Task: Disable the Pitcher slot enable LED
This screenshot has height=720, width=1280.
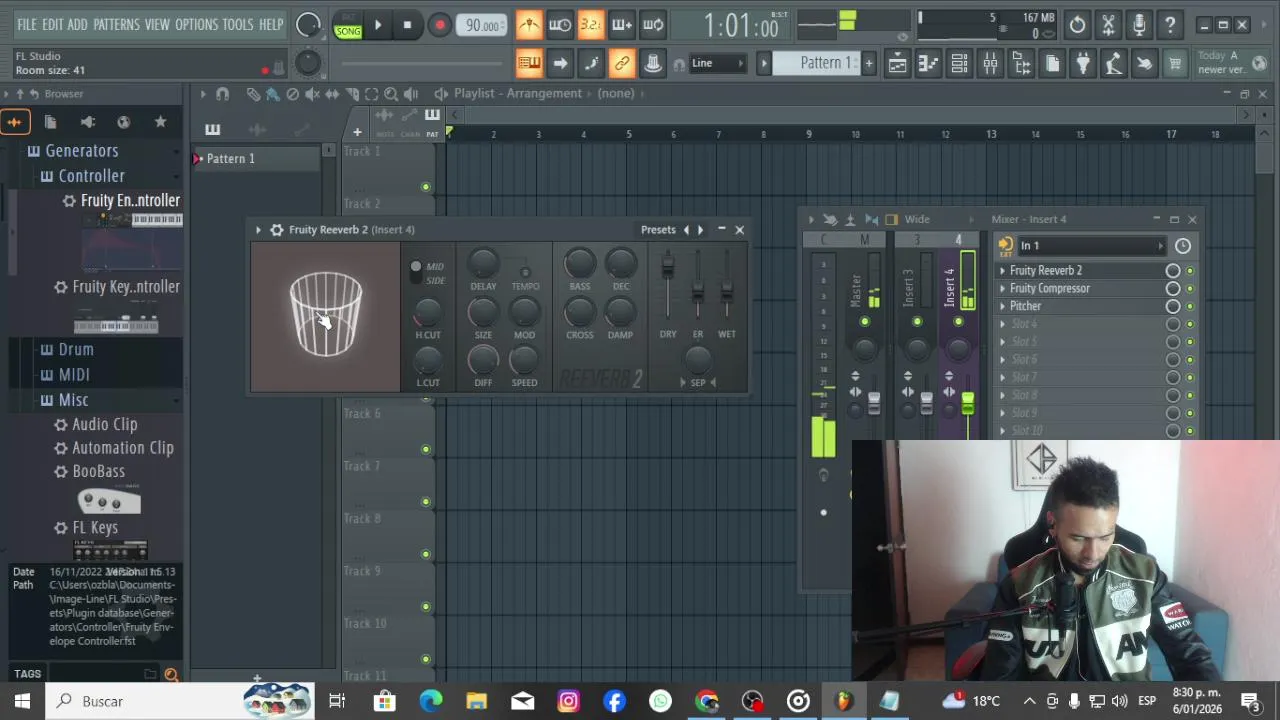Action: [x=1190, y=307]
